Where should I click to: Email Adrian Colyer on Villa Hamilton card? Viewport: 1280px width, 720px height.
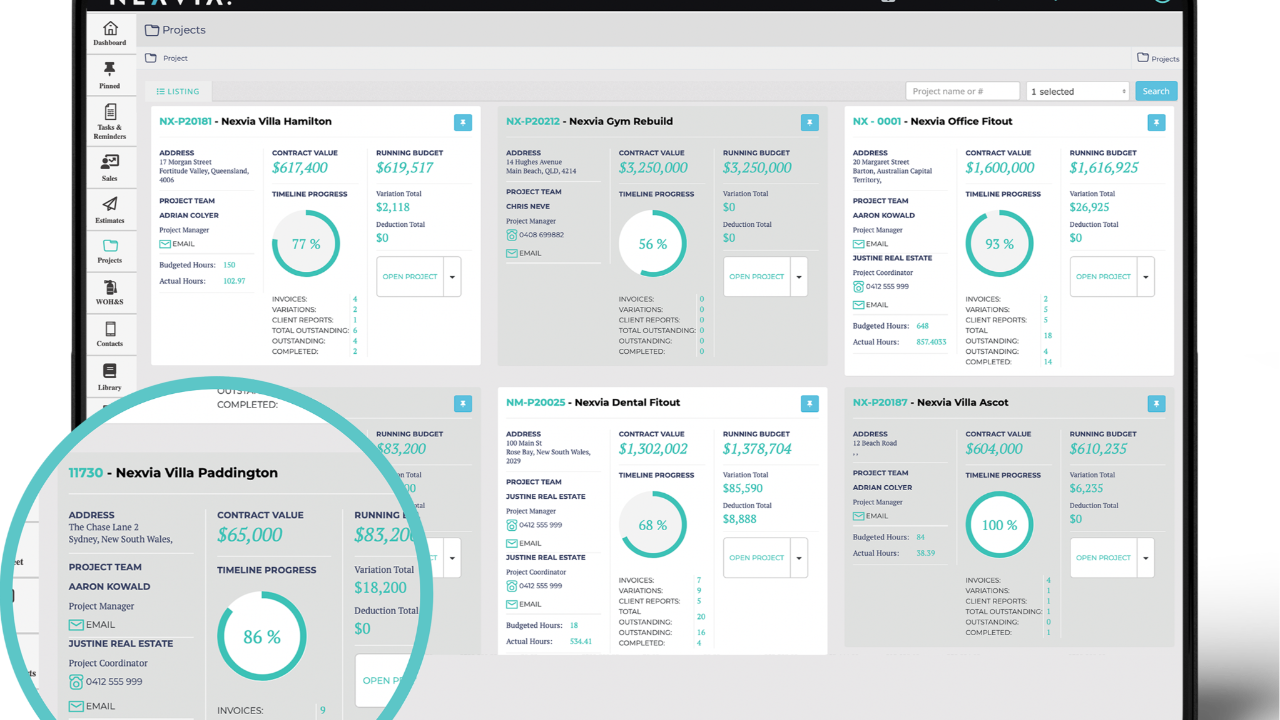pos(177,244)
